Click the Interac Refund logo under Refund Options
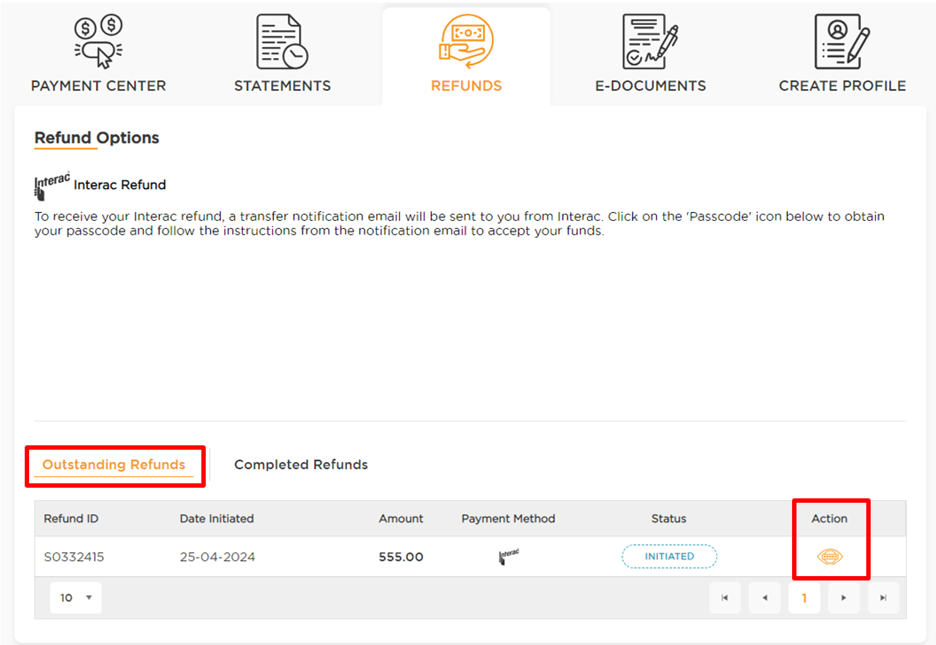This screenshot has height=645, width=936. [52, 185]
